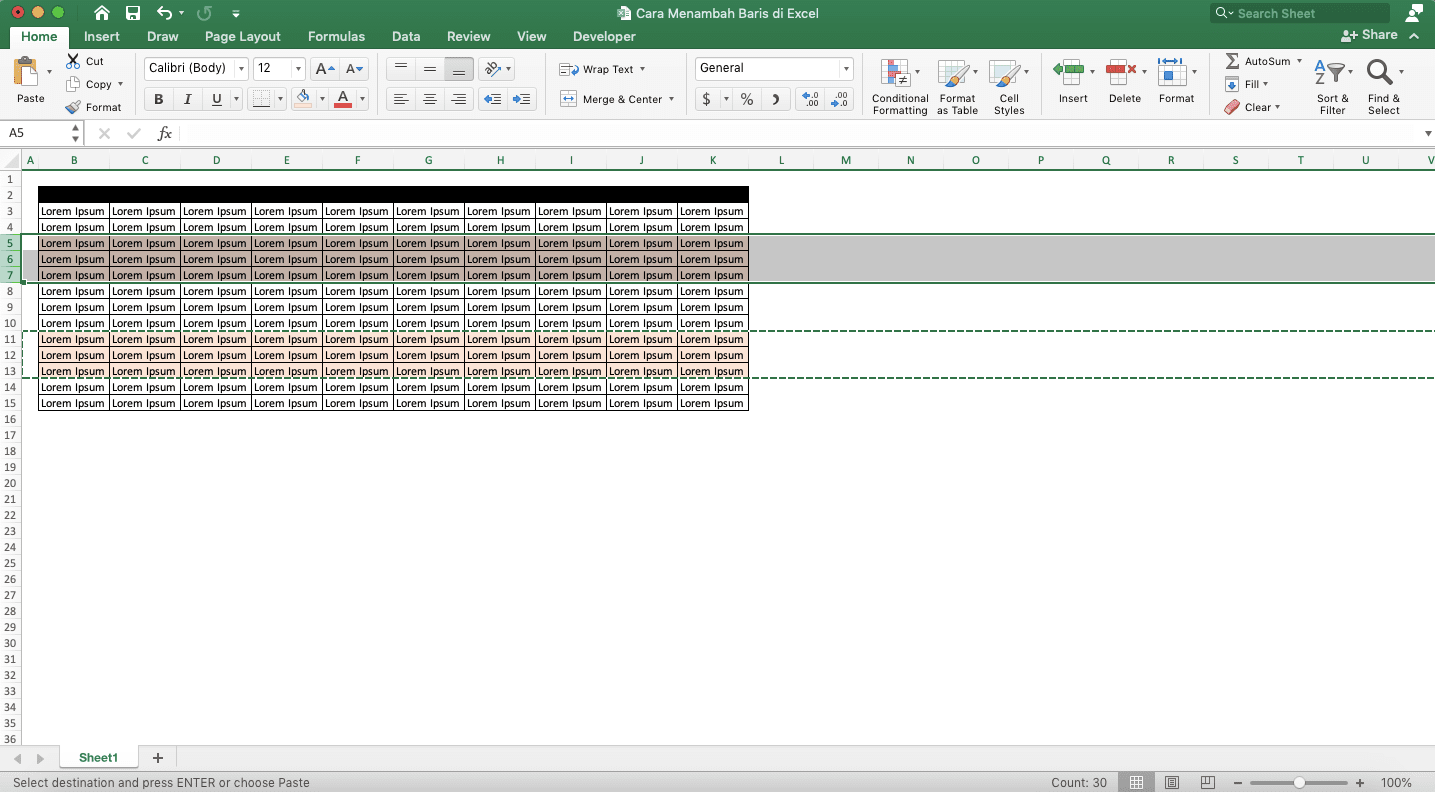Apply the fill color bucket swatch
1435x792 pixels.
303,99
